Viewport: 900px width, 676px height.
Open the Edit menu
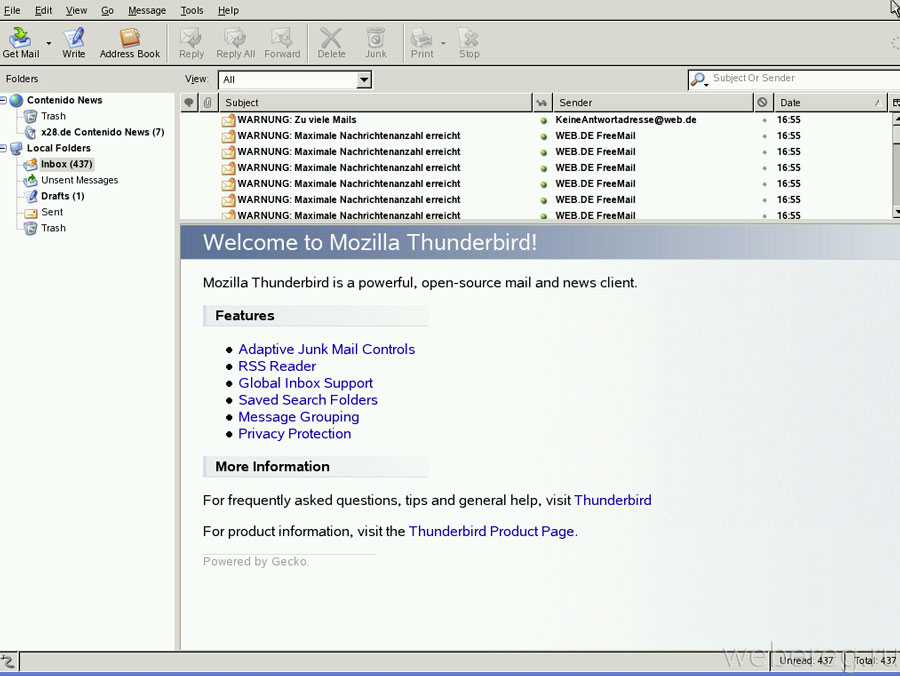coord(43,10)
